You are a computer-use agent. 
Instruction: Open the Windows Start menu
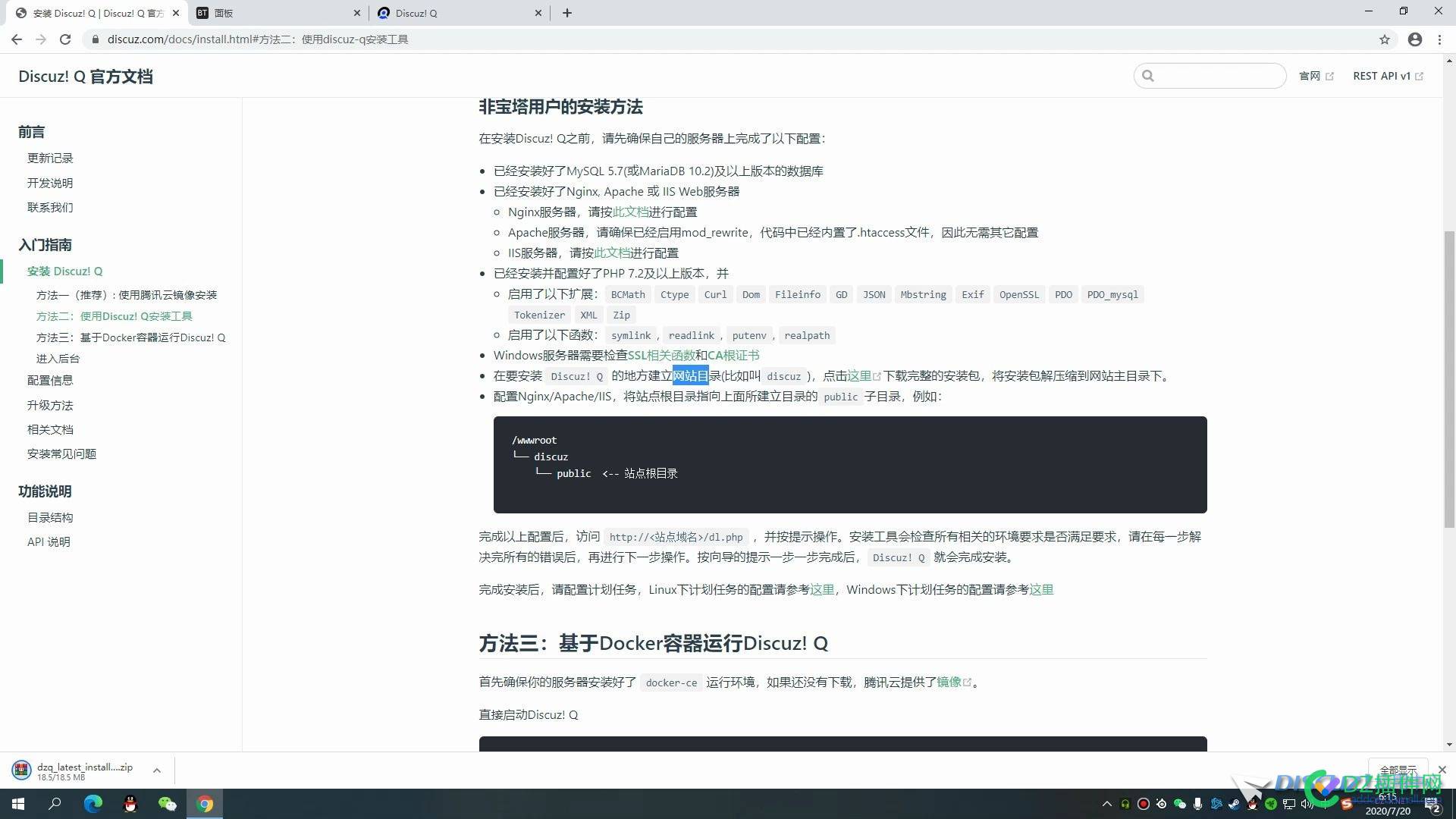click(x=18, y=804)
